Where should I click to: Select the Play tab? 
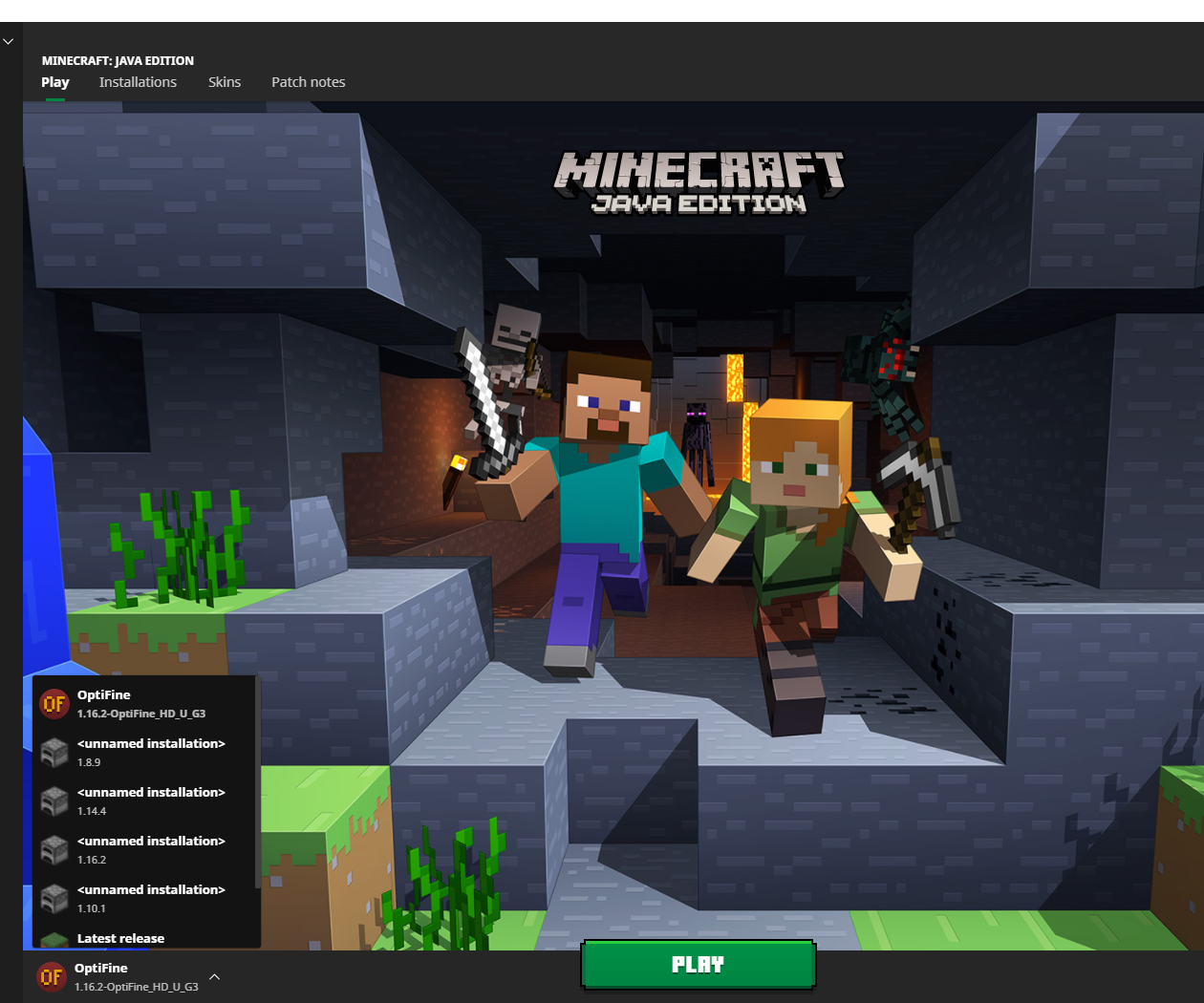tap(54, 82)
